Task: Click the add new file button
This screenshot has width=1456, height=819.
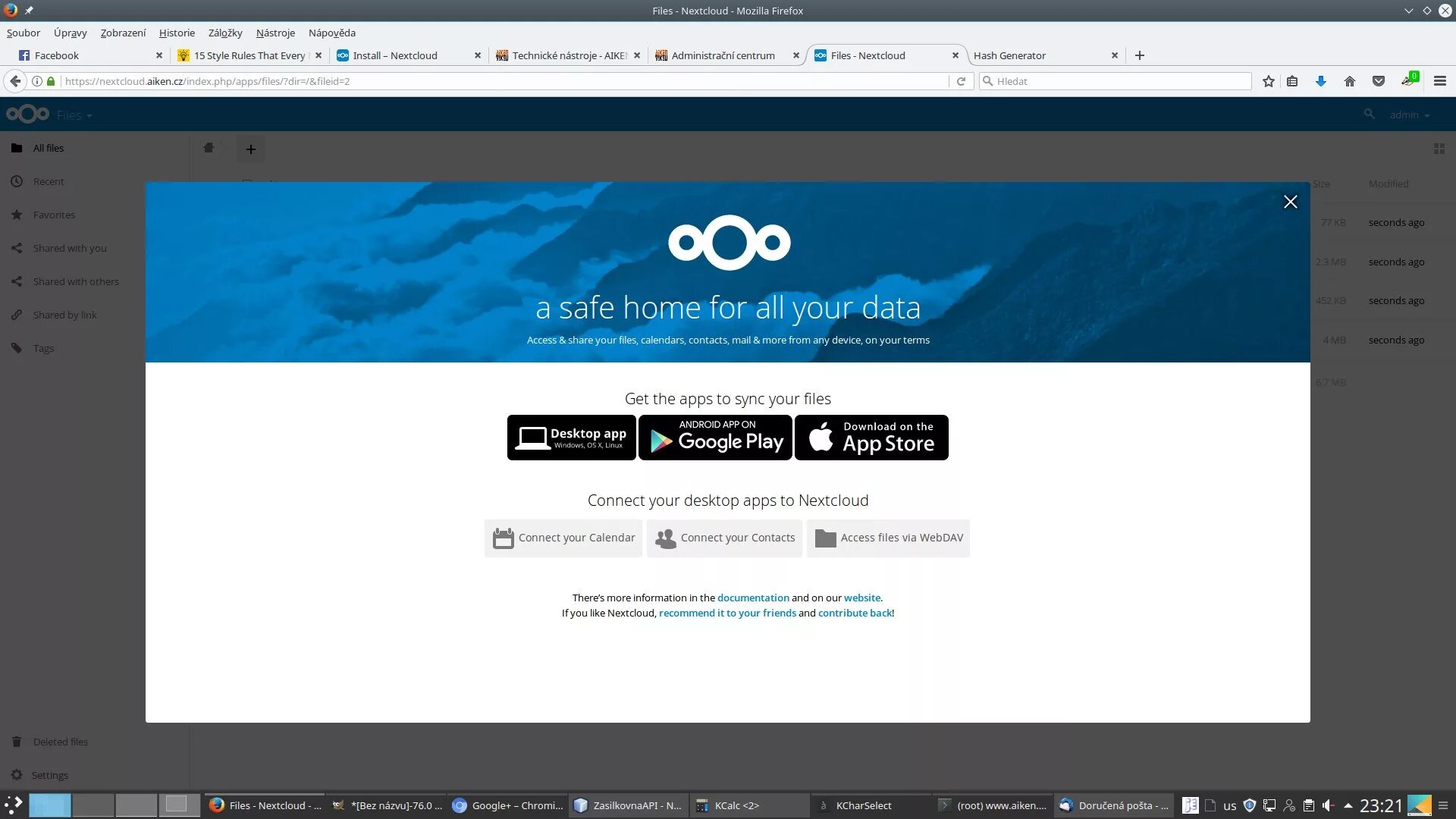Action: pyautogui.click(x=251, y=149)
